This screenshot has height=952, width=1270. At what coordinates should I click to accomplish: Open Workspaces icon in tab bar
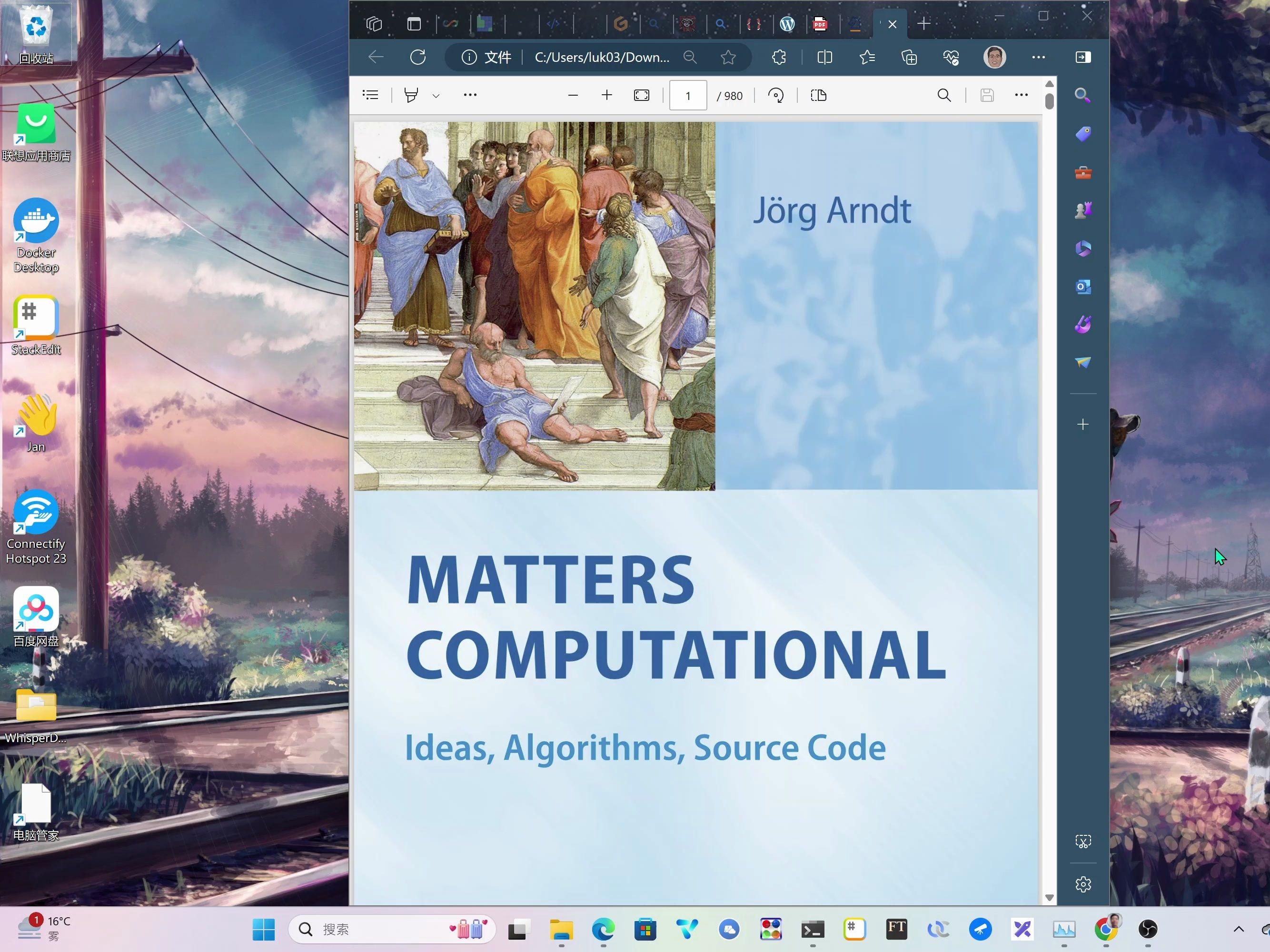click(x=374, y=23)
